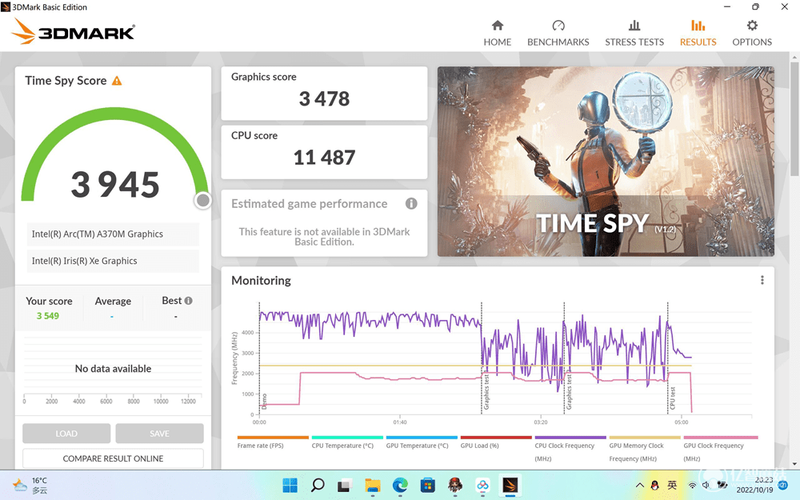Toggle GPU Memory Clock Frequency legend
The height and width of the screenshot is (500, 800).
point(644,448)
